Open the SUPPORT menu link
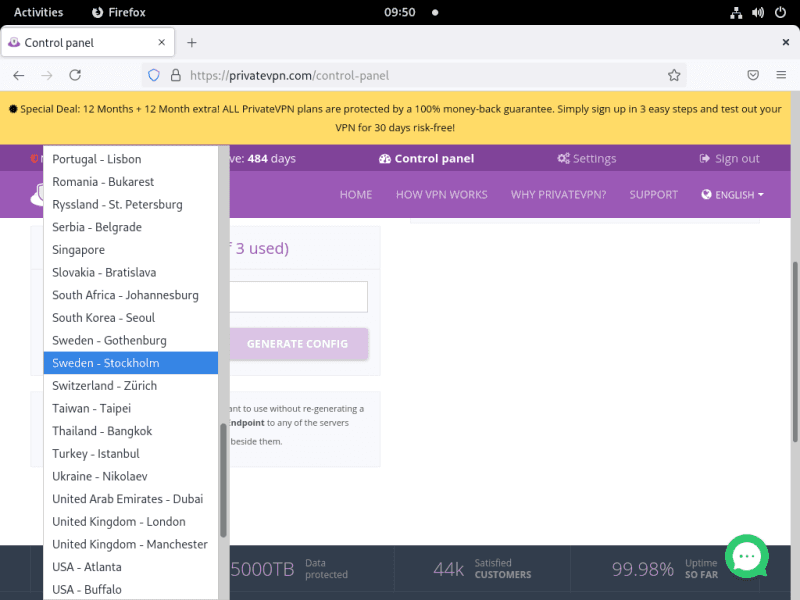Screen dimensions: 800x600 point(653,195)
